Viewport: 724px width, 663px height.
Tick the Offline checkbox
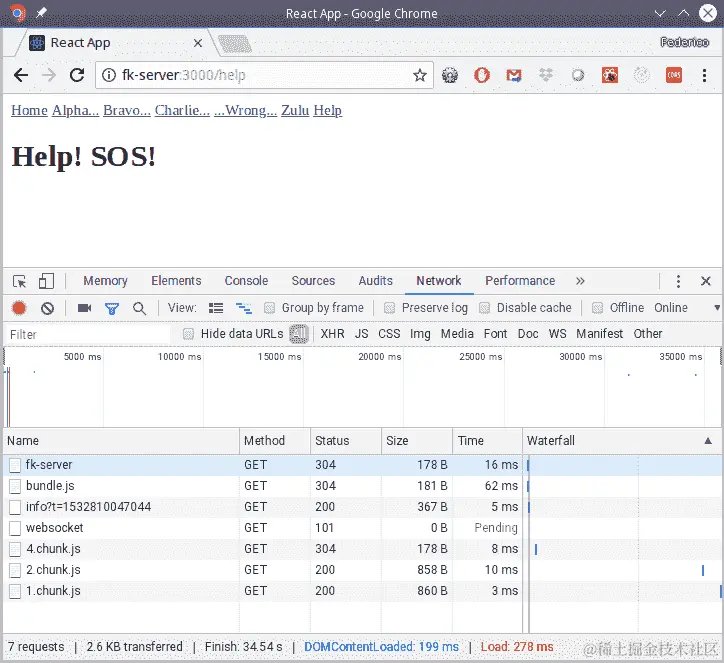[x=597, y=308]
